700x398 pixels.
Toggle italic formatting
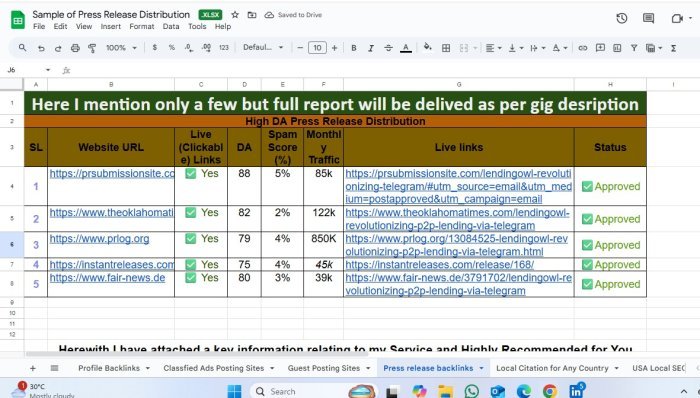pos(371,48)
